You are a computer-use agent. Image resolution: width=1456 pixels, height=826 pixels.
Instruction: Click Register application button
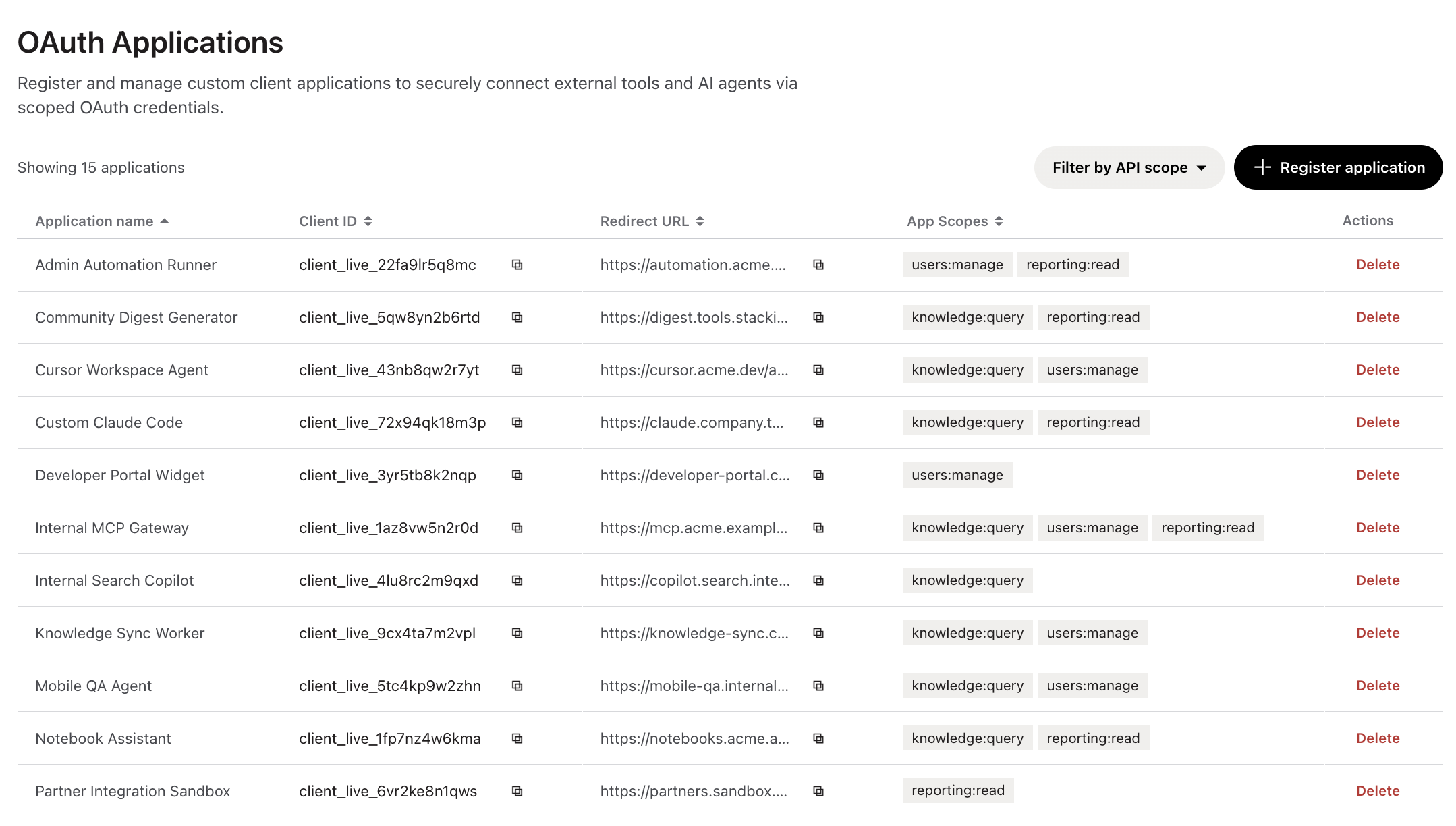pos(1338,167)
